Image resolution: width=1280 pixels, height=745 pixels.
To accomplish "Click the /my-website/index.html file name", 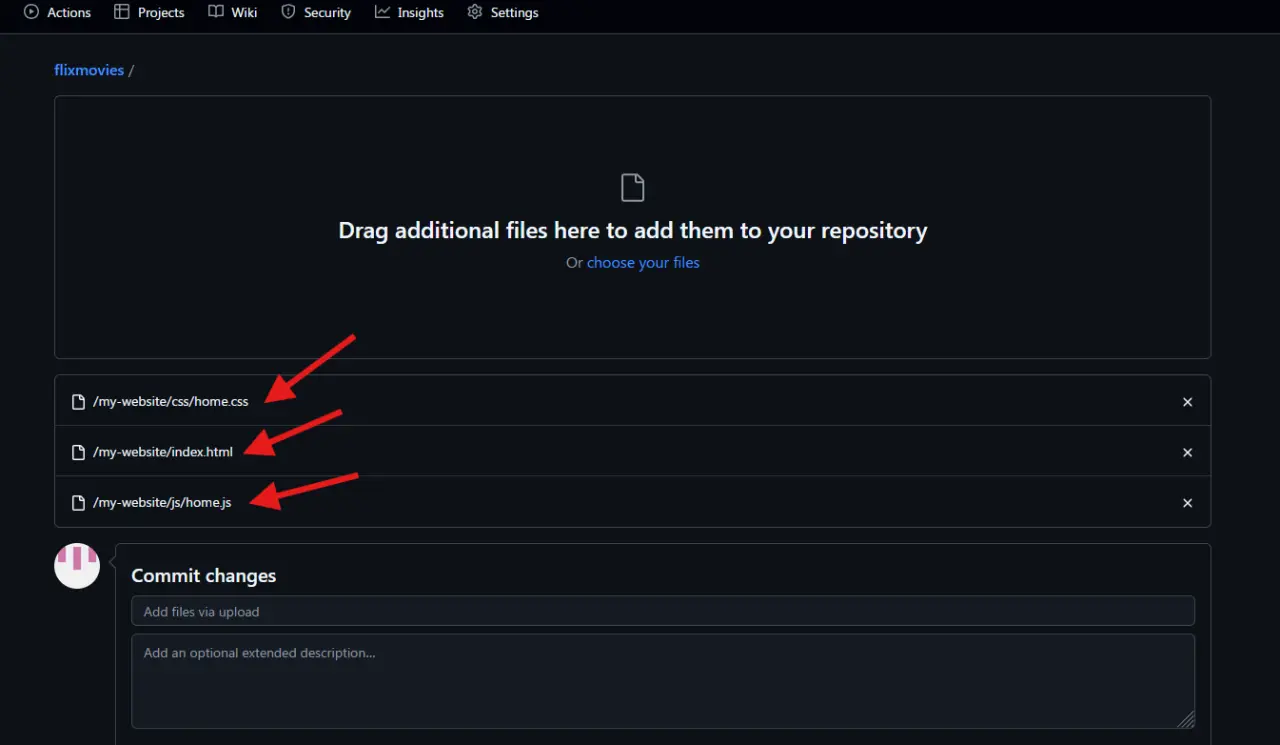I will pos(163,453).
